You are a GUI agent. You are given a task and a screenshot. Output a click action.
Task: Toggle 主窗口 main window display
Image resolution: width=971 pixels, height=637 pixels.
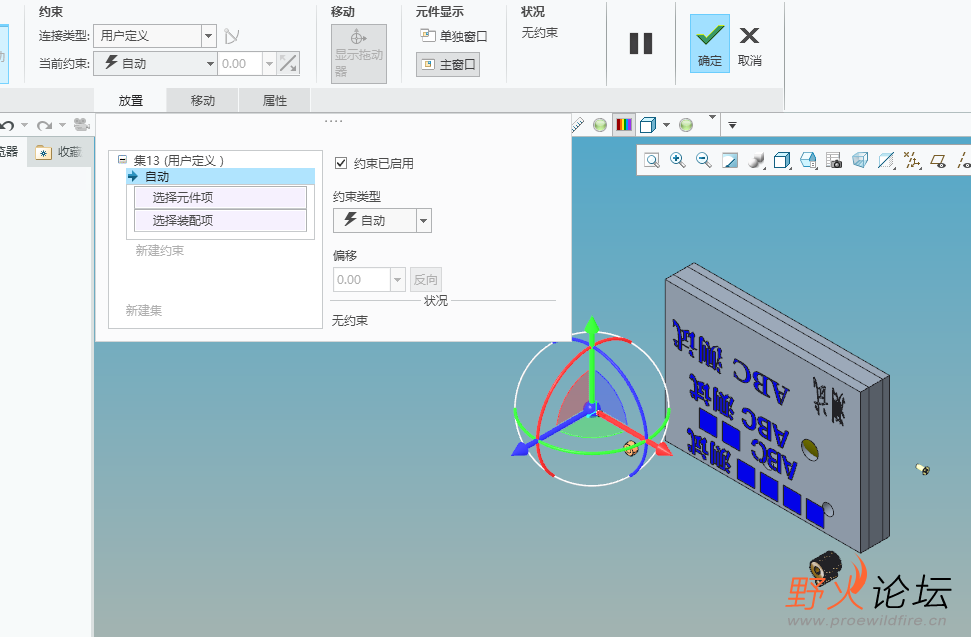coord(448,64)
